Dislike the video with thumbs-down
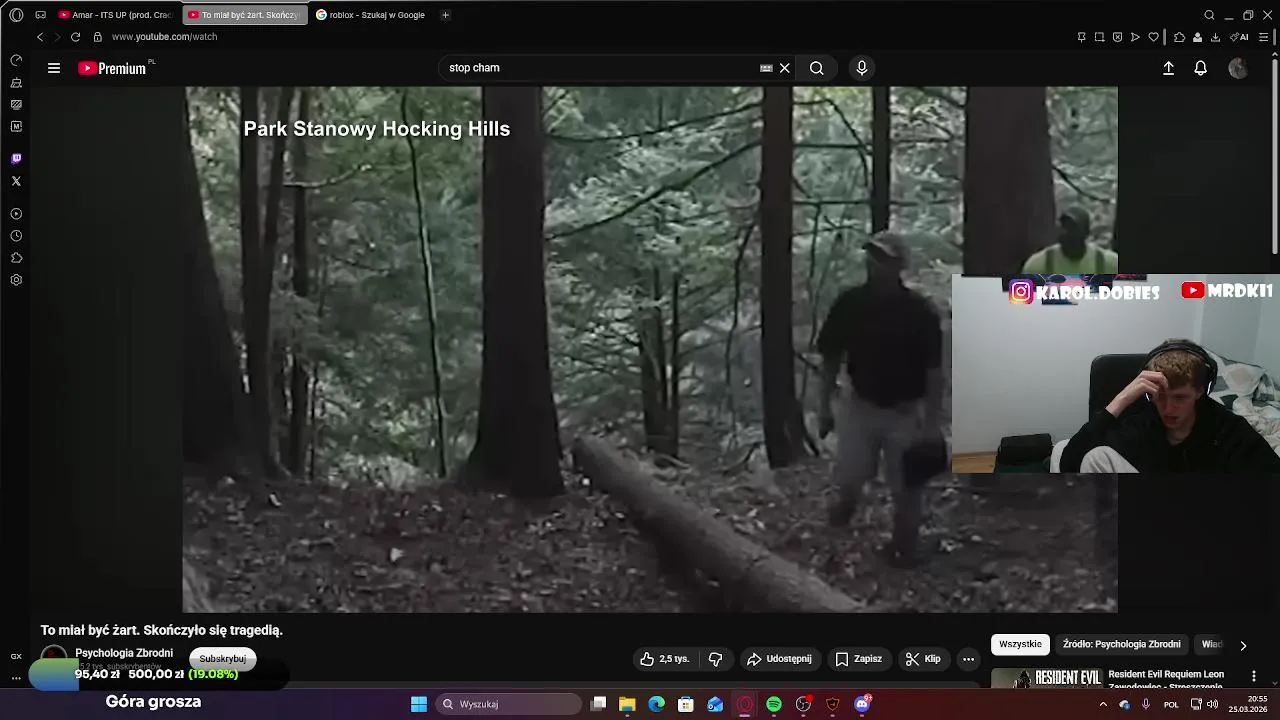This screenshot has width=1280, height=720. (x=715, y=659)
